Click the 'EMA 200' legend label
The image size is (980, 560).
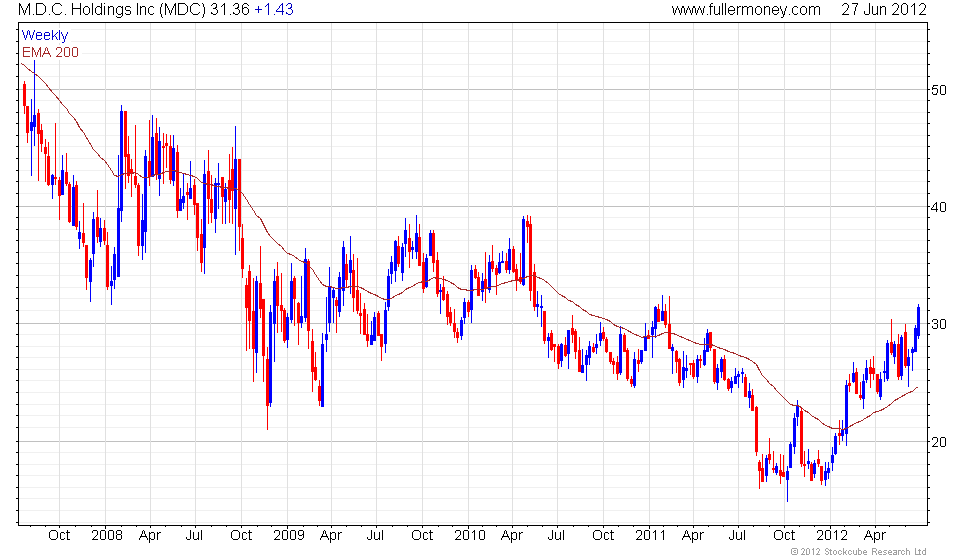click(50, 52)
